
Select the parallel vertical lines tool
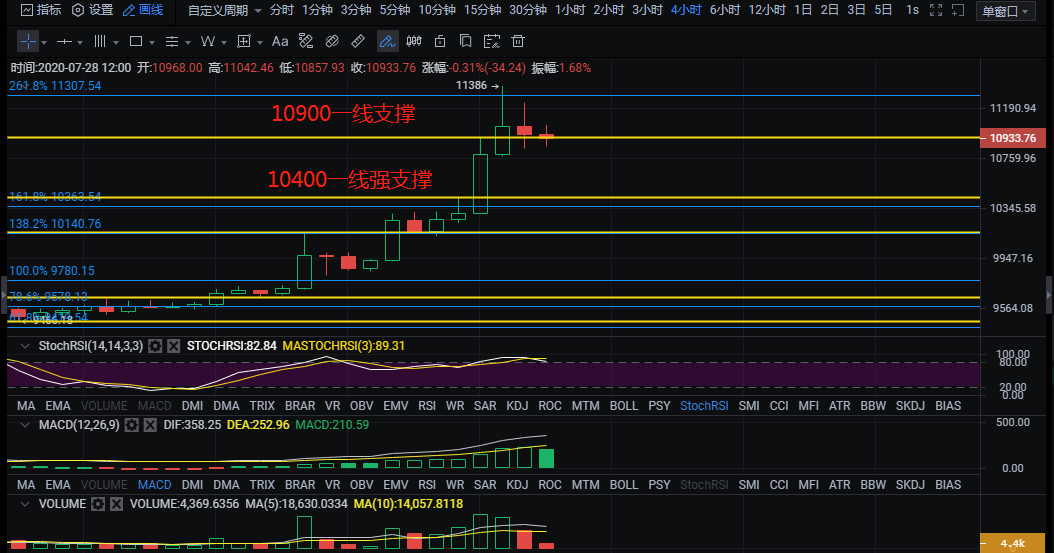pos(99,42)
